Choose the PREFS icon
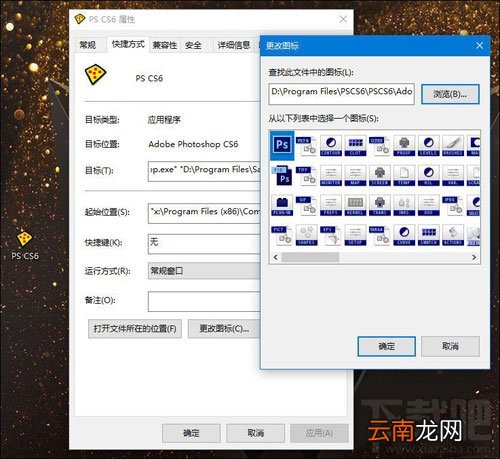Screen dimensions: 500x459 coord(331,205)
